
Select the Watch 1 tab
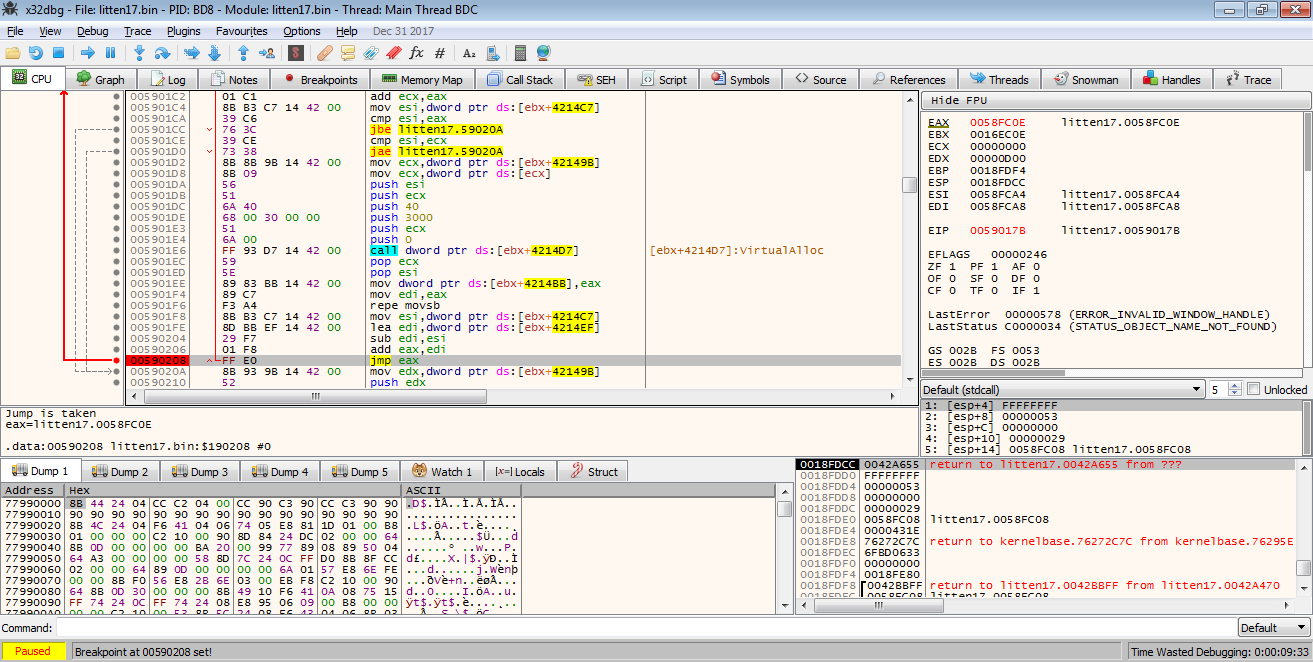click(x=443, y=471)
